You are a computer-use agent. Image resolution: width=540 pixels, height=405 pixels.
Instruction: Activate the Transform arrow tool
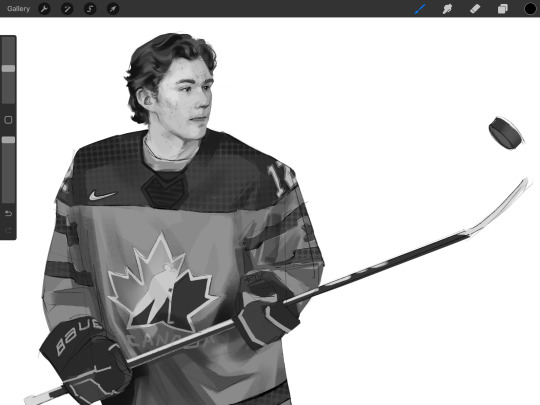(113, 9)
